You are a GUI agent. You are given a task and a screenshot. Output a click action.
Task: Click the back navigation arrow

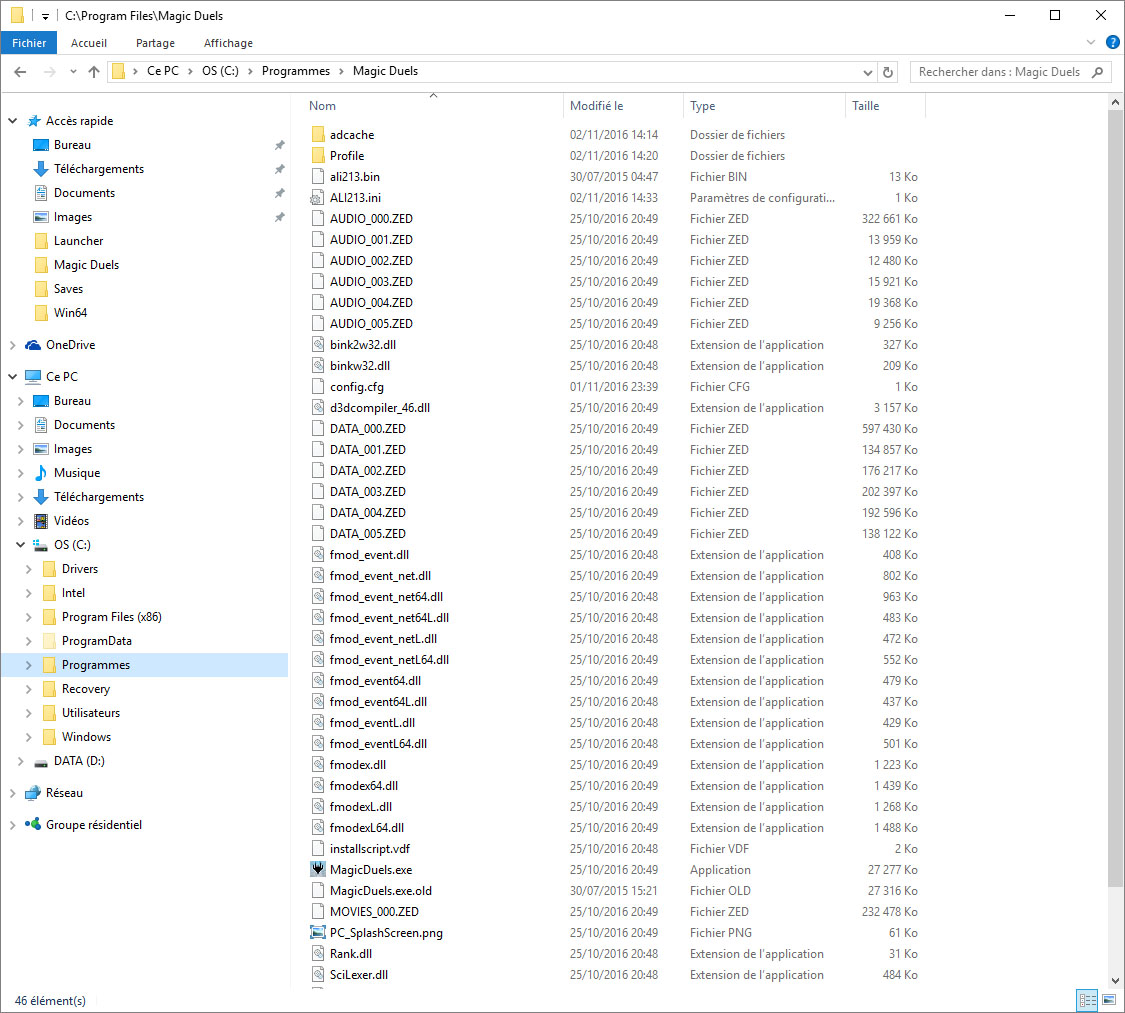tap(20, 72)
